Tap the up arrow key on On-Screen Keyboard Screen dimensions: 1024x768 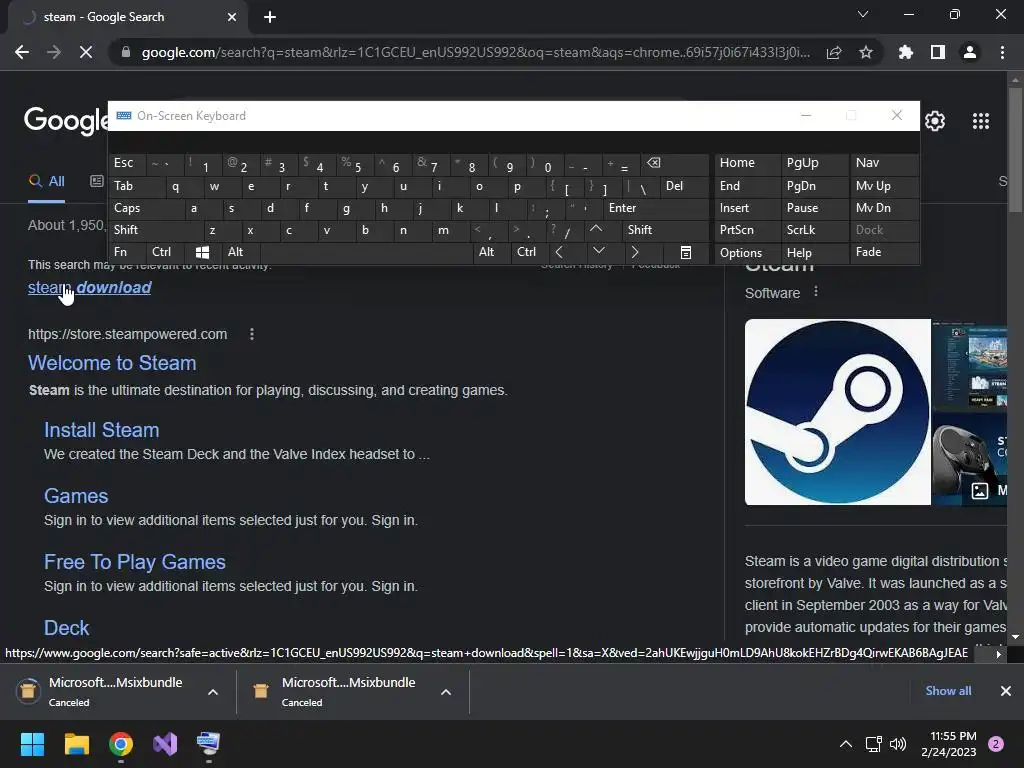pos(596,229)
